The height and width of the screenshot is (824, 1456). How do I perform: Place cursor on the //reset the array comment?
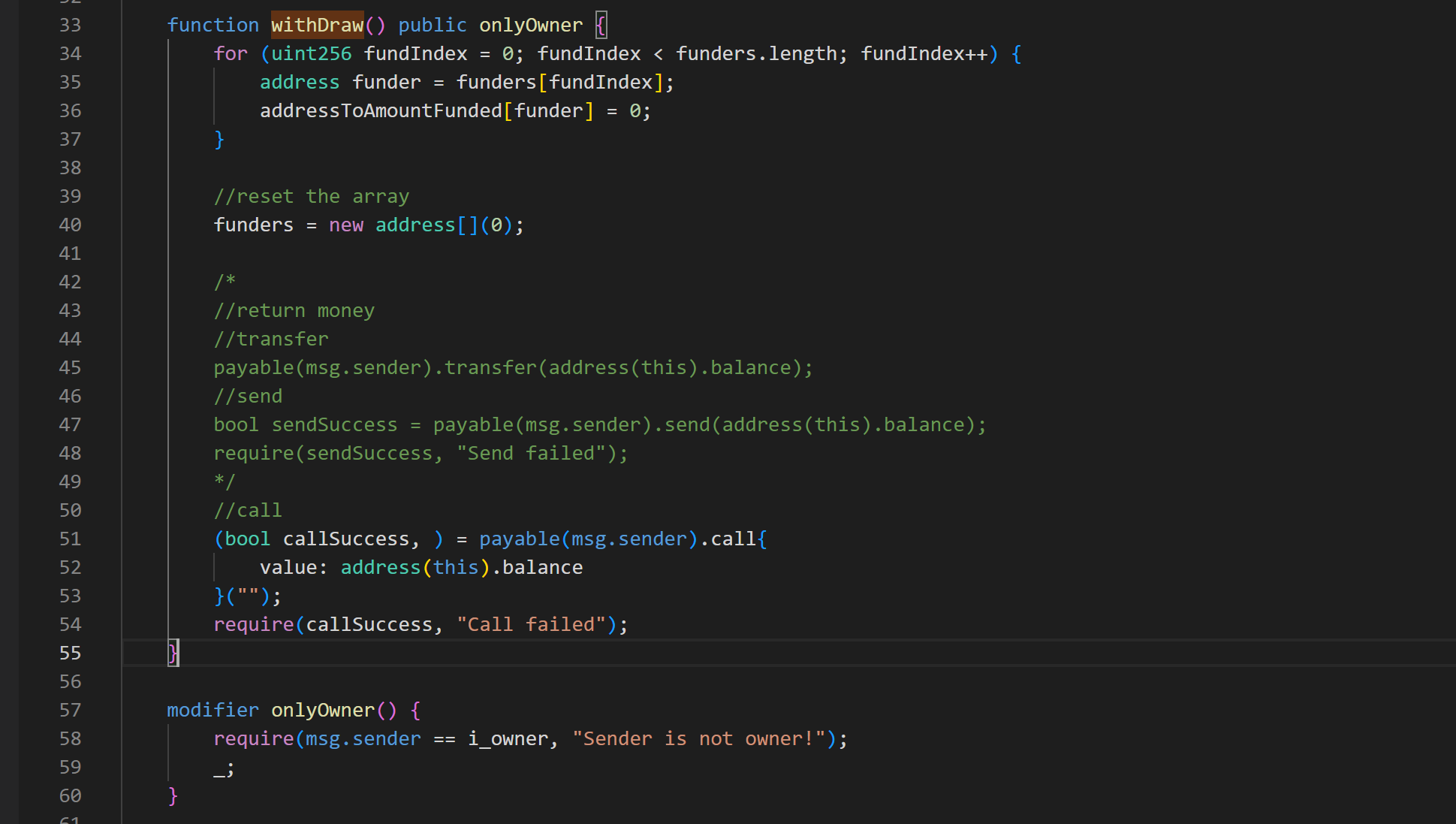tap(311, 197)
